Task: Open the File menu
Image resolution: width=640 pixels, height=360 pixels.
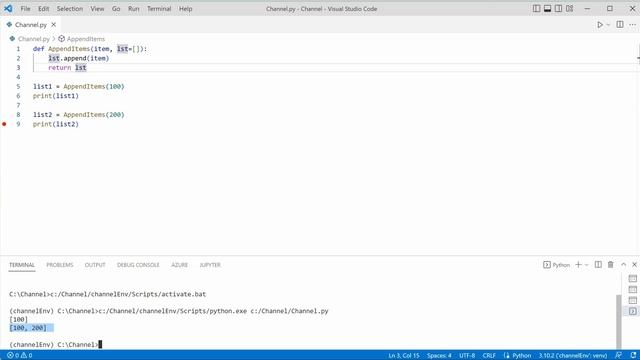Action: point(25,9)
